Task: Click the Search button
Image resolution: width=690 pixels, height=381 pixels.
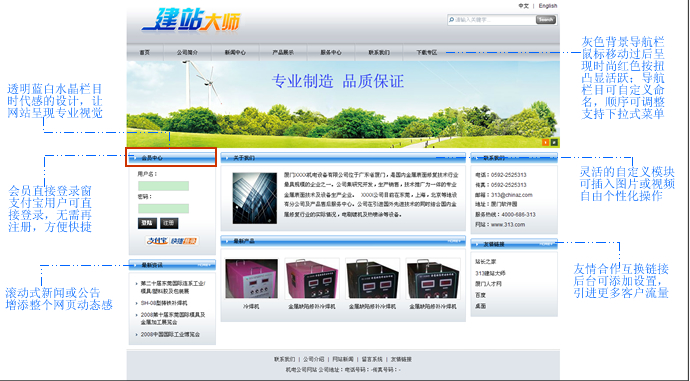Action: coord(546,20)
